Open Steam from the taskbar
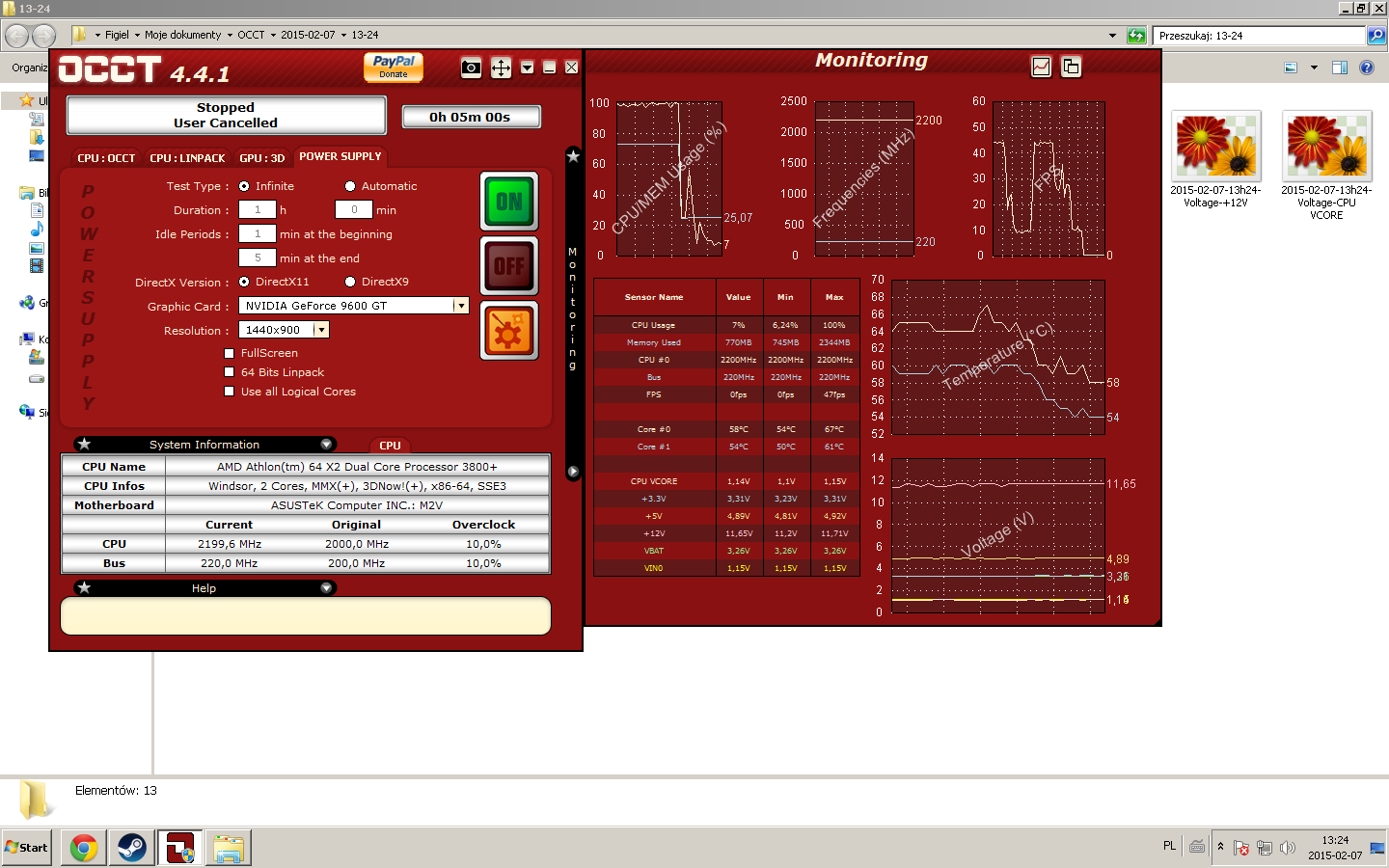 131,848
